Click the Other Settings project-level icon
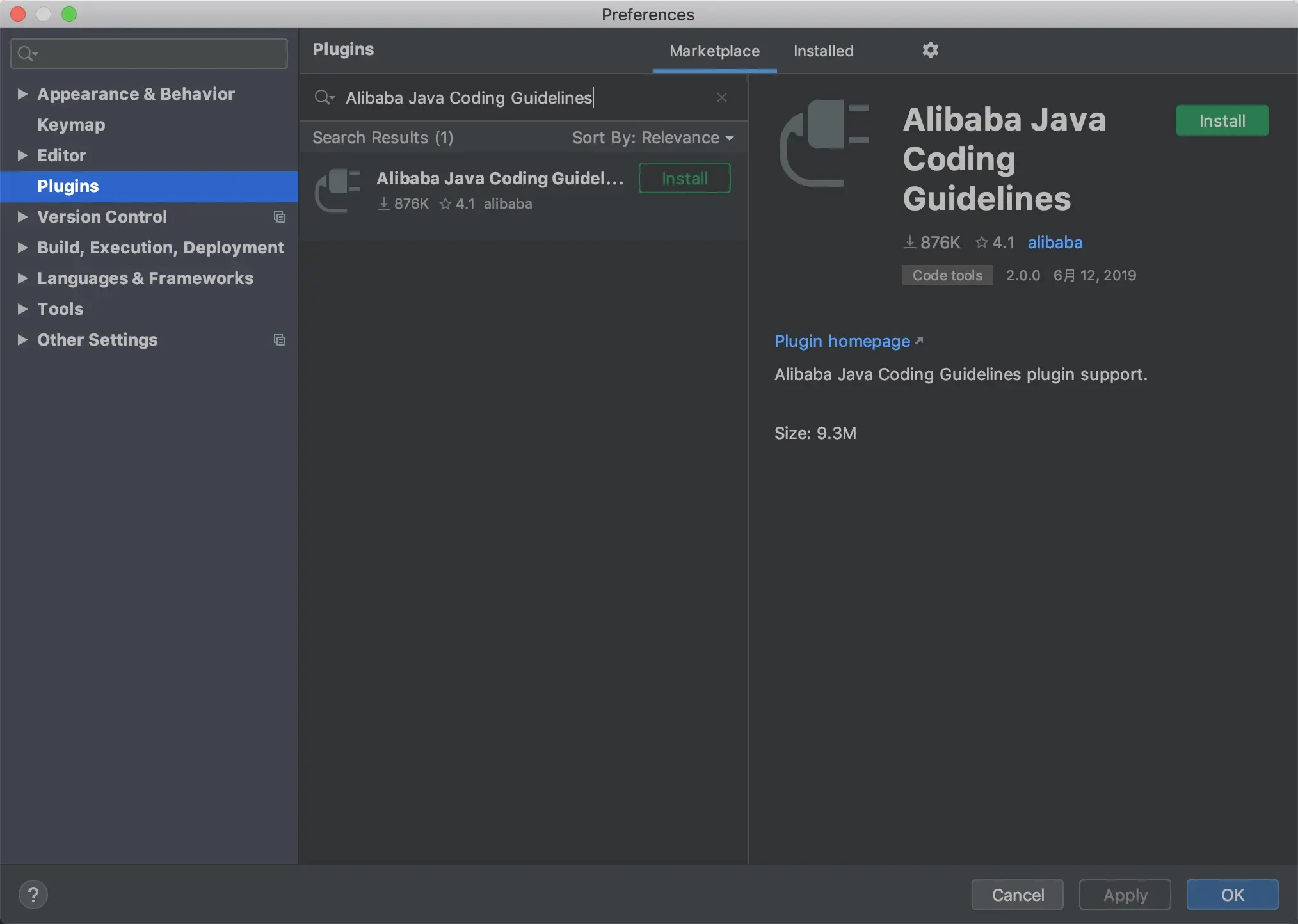Screen dimensions: 1298x924 [279, 340]
